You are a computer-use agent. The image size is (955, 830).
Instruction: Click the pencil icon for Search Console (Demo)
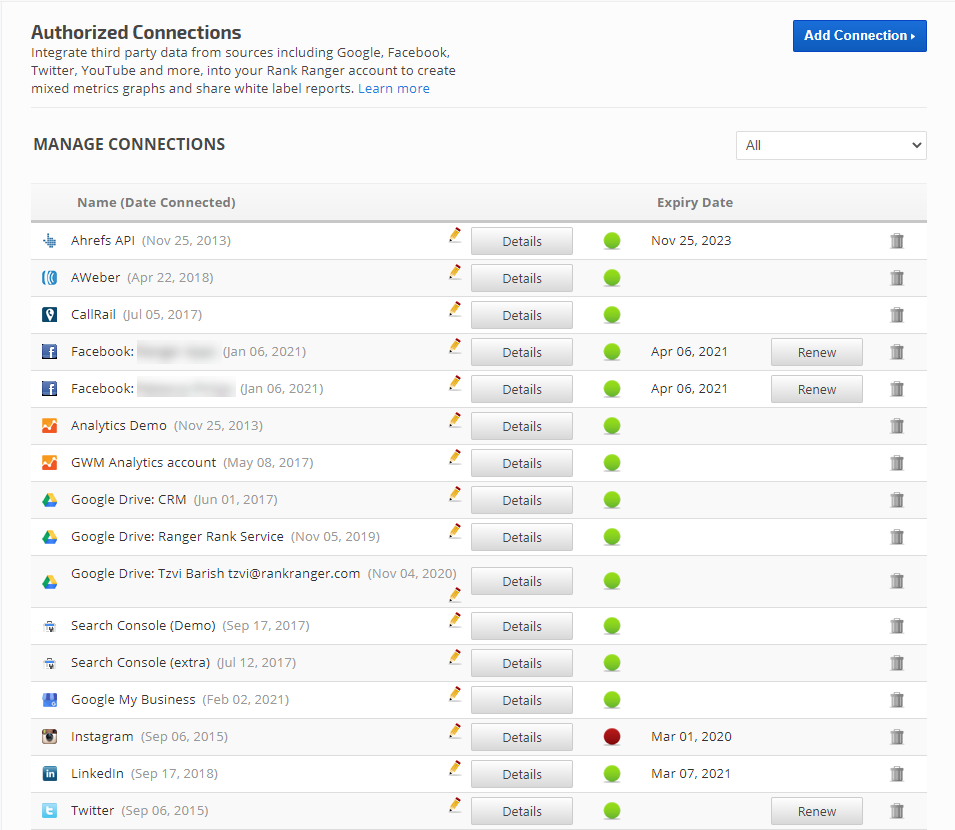click(455, 620)
